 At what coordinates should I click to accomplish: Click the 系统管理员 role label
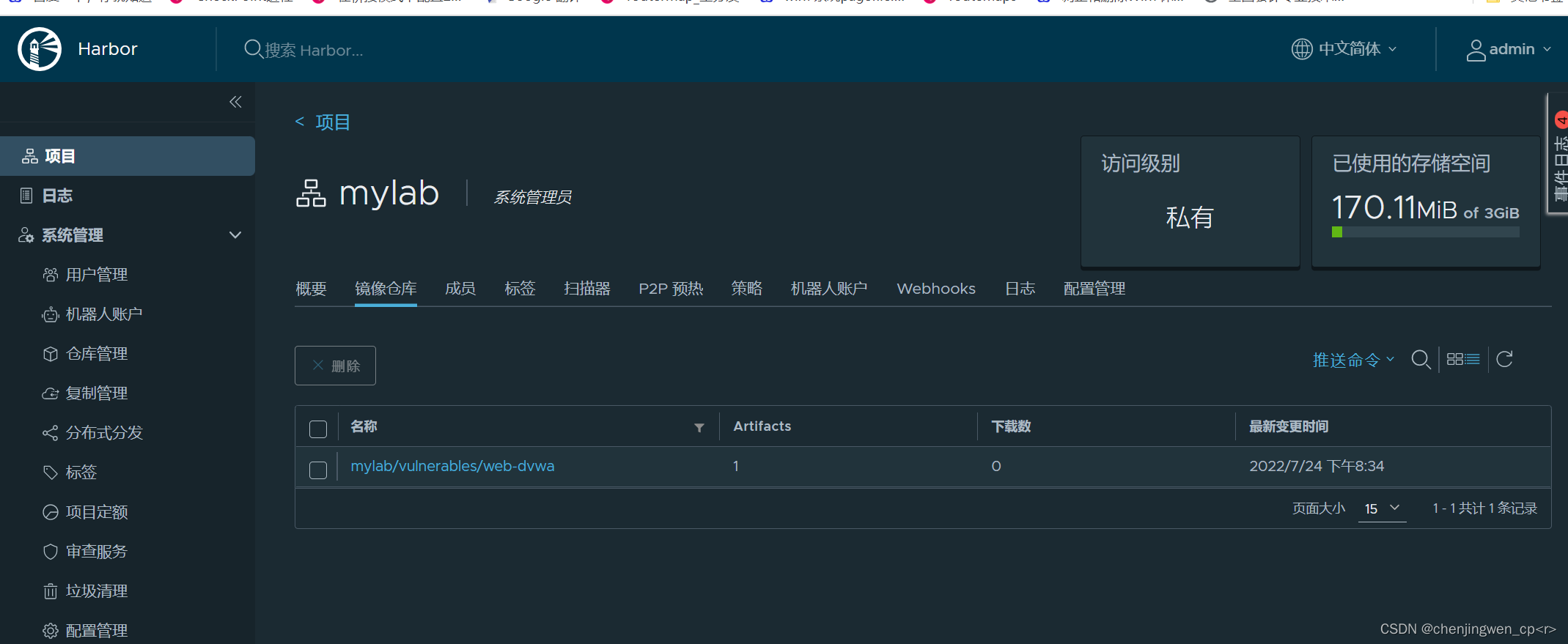tap(532, 197)
